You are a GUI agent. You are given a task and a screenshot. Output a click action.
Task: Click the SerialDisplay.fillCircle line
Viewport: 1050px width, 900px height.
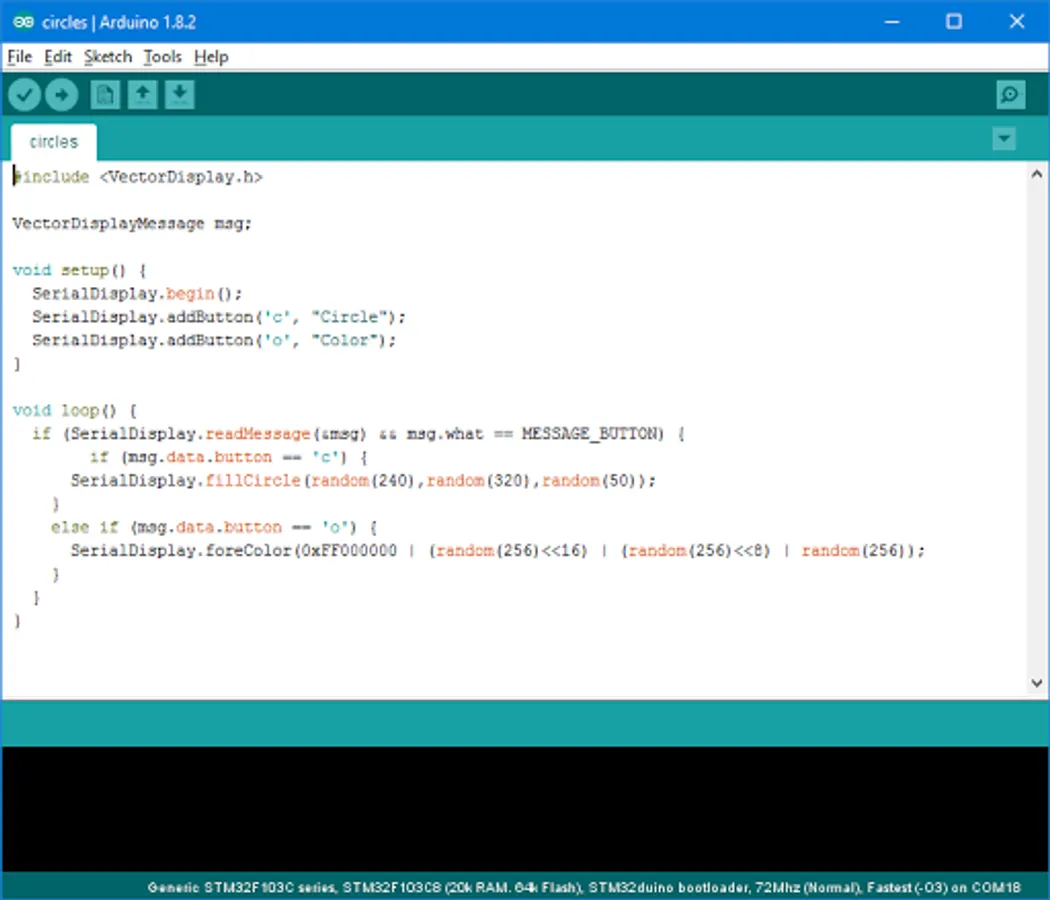click(x=364, y=481)
